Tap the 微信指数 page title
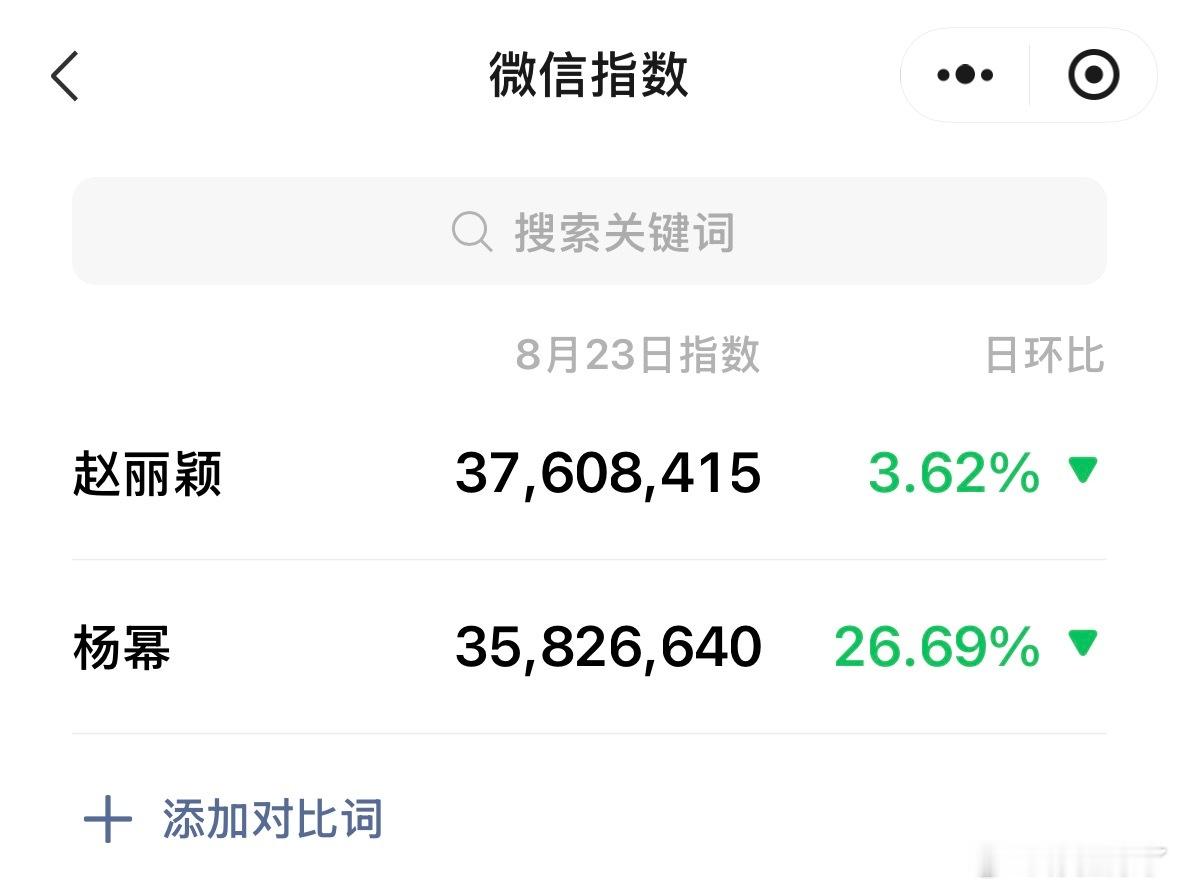1179x889 pixels. [589, 75]
